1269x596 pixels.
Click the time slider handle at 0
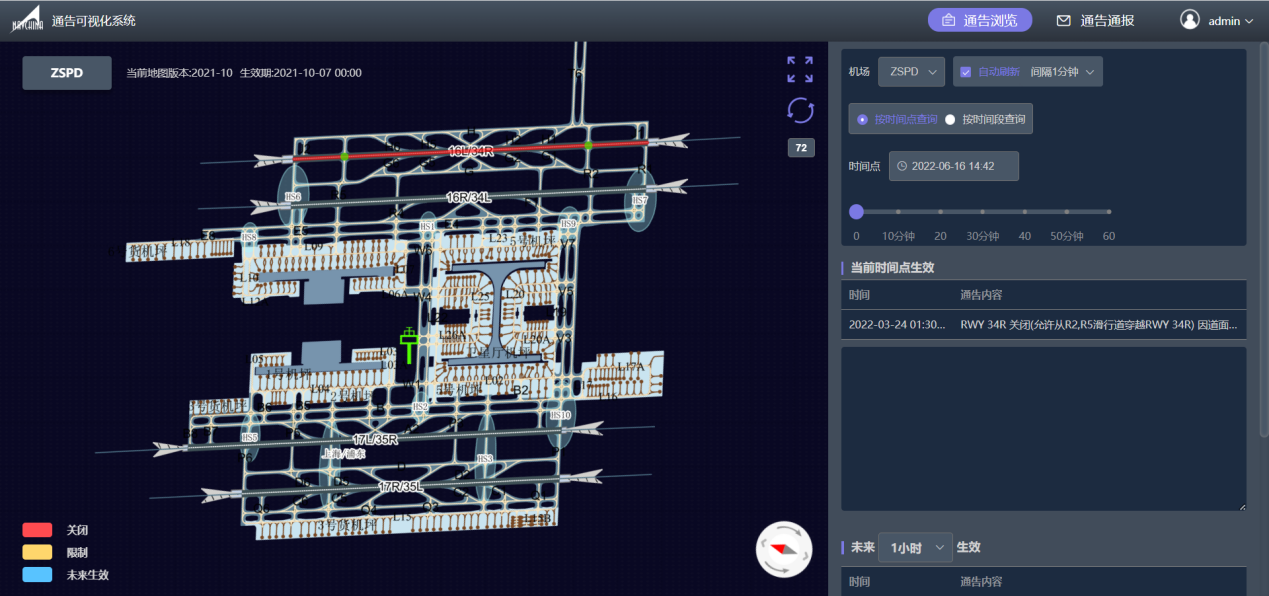856,212
